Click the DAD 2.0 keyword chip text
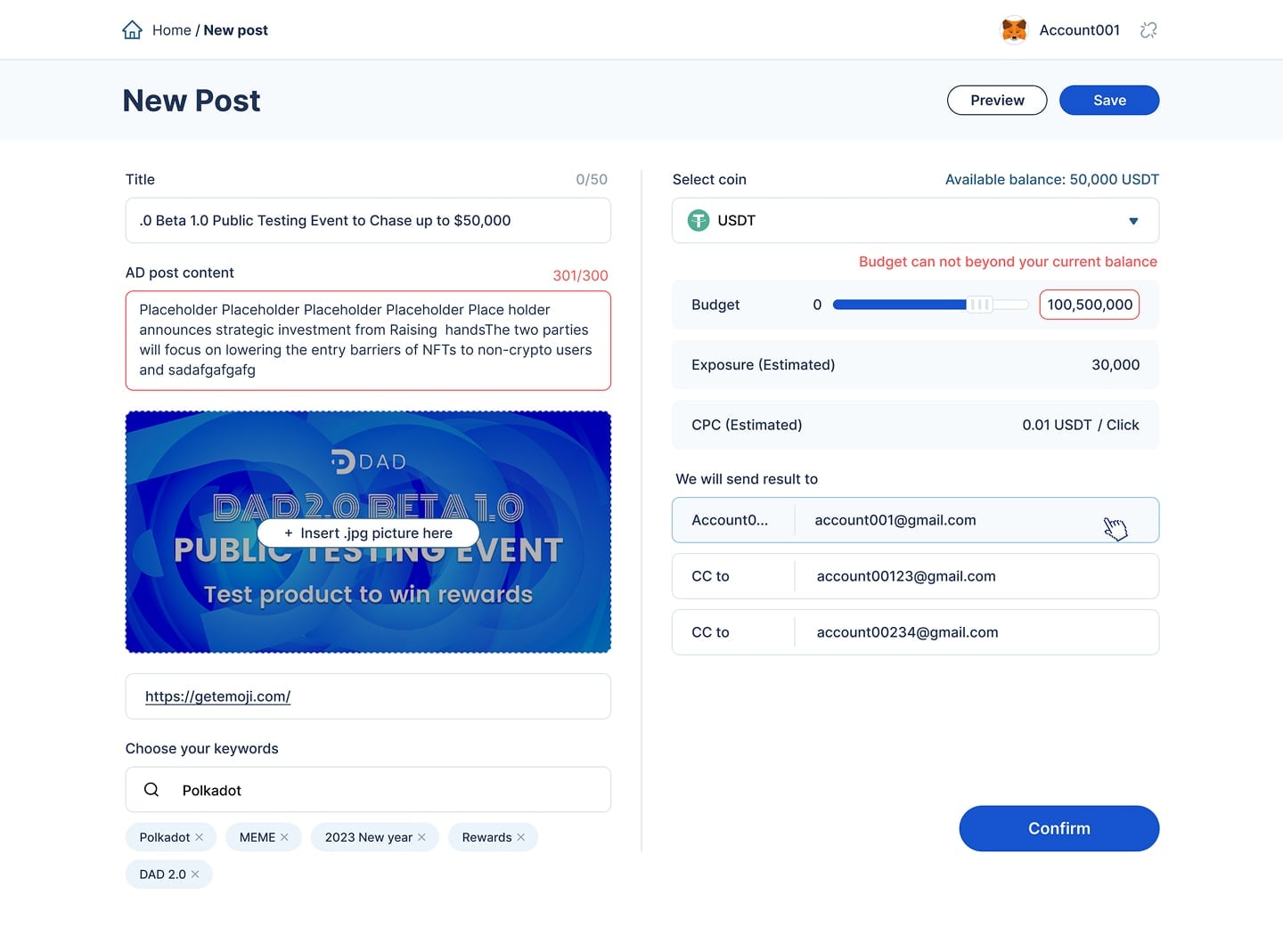The height and width of the screenshot is (952, 1283). pos(163,875)
